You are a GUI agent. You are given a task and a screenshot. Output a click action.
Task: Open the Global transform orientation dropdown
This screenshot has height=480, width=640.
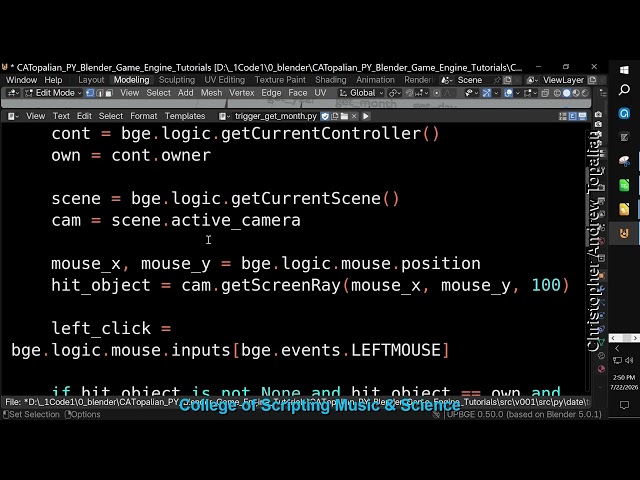click(361, 93)
